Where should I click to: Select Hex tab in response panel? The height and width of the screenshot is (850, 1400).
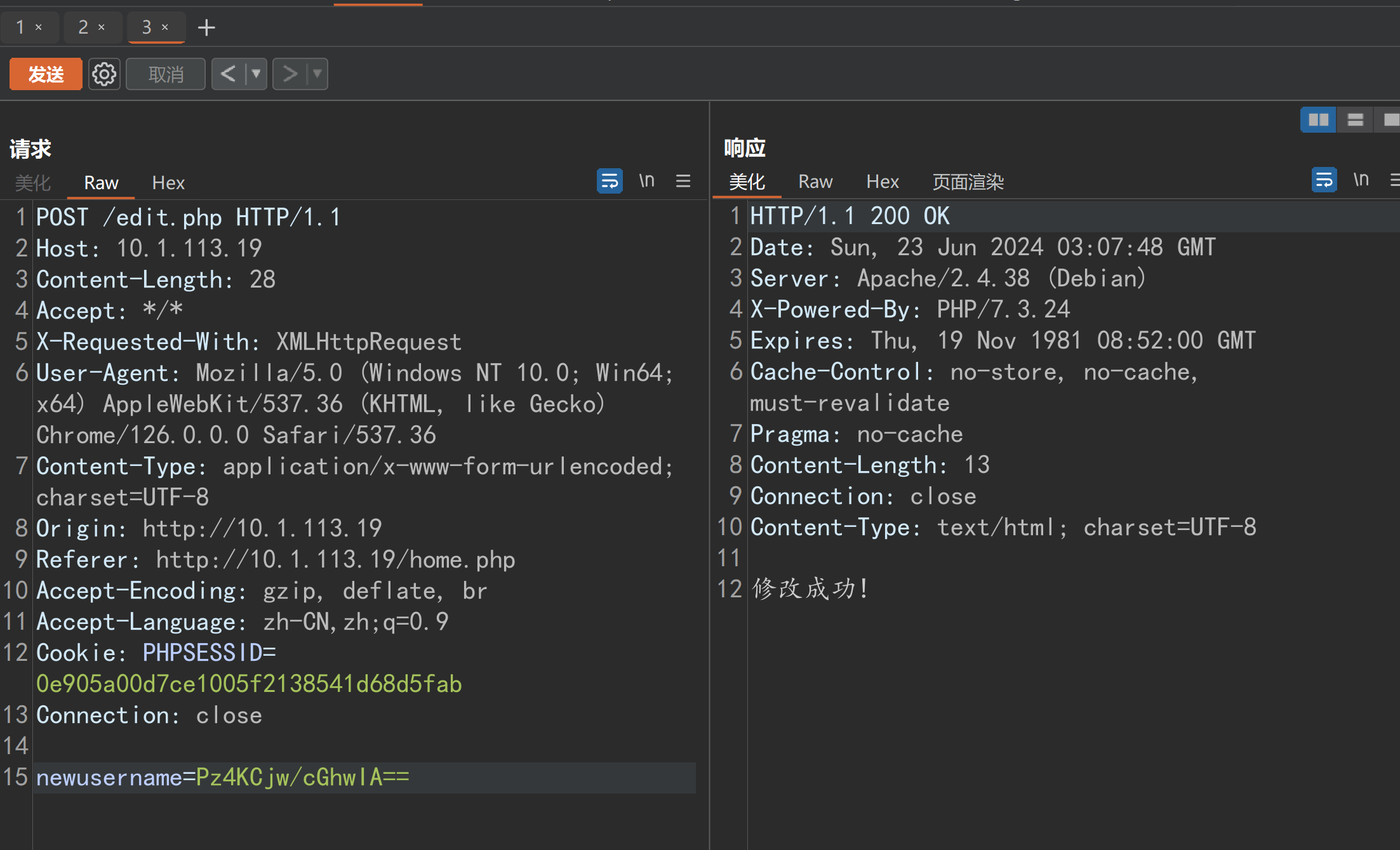tap(883, 182)
